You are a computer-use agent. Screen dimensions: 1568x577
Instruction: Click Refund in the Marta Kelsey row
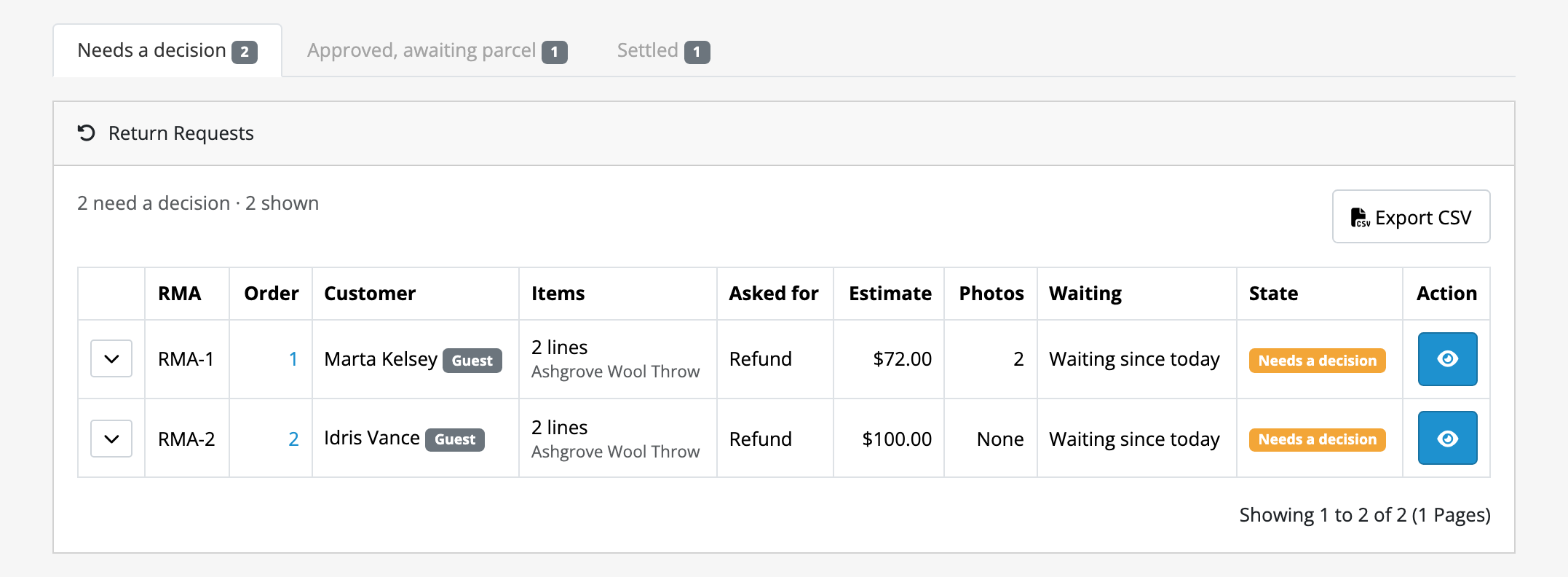(761, 359)
